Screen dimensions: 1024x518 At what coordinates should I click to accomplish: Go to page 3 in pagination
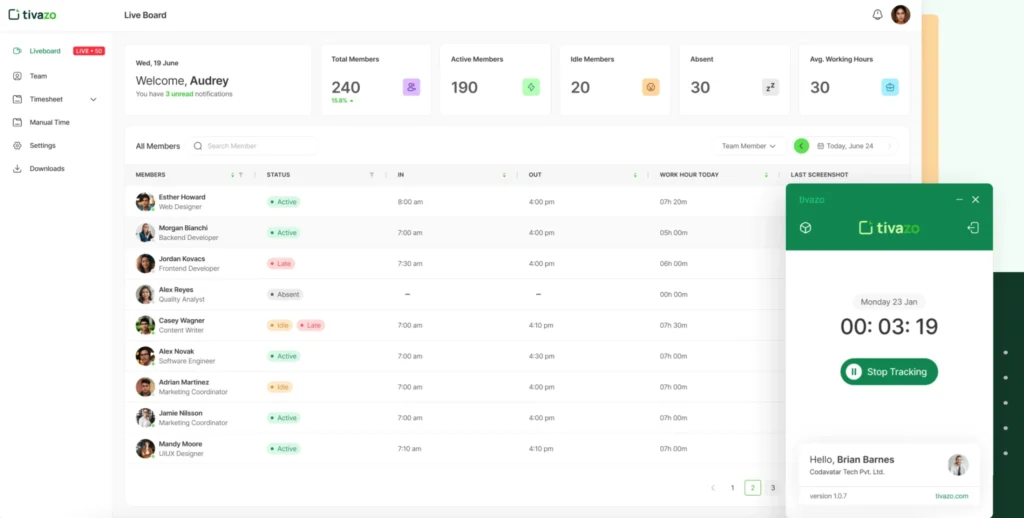(x=772, y=488)
